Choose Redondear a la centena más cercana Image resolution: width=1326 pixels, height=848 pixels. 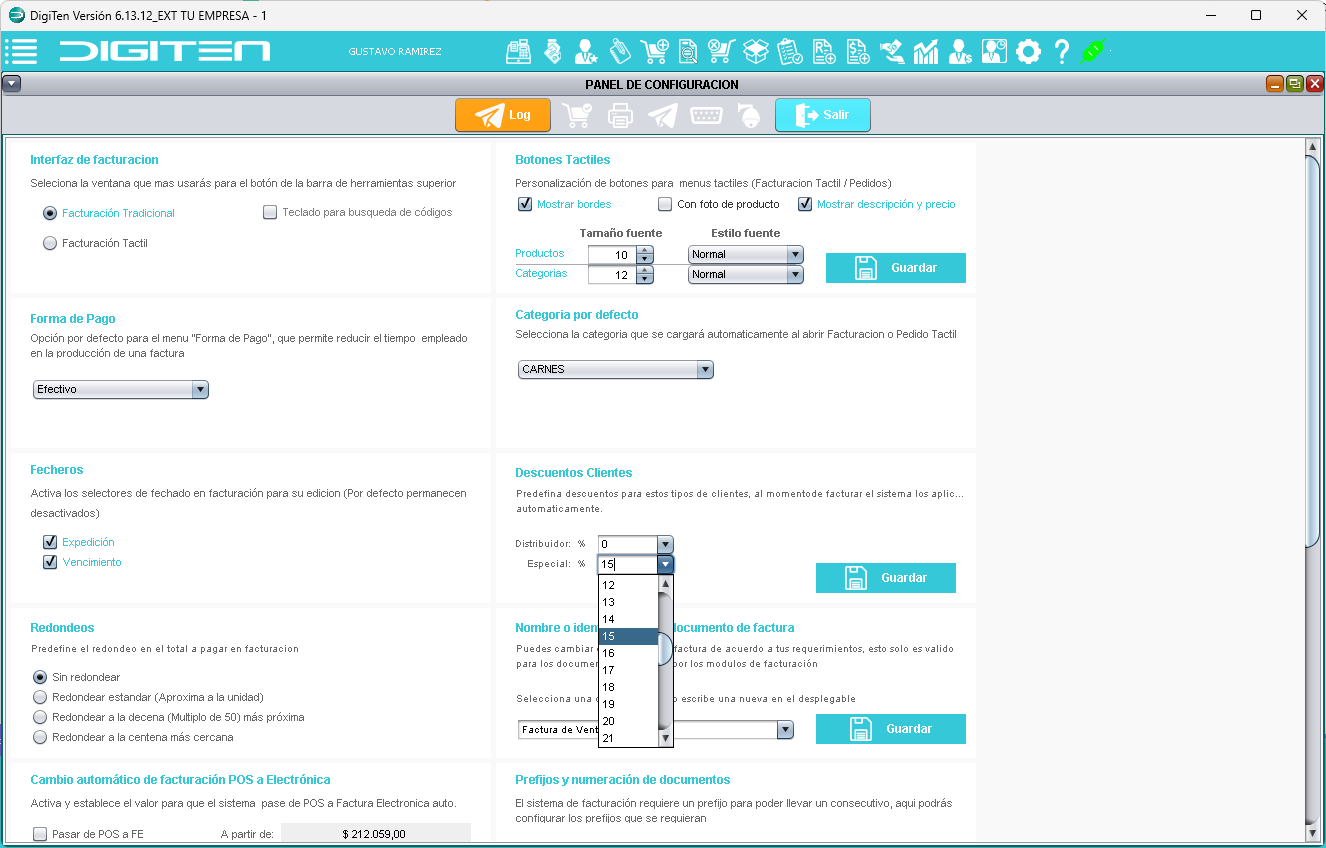40,737
